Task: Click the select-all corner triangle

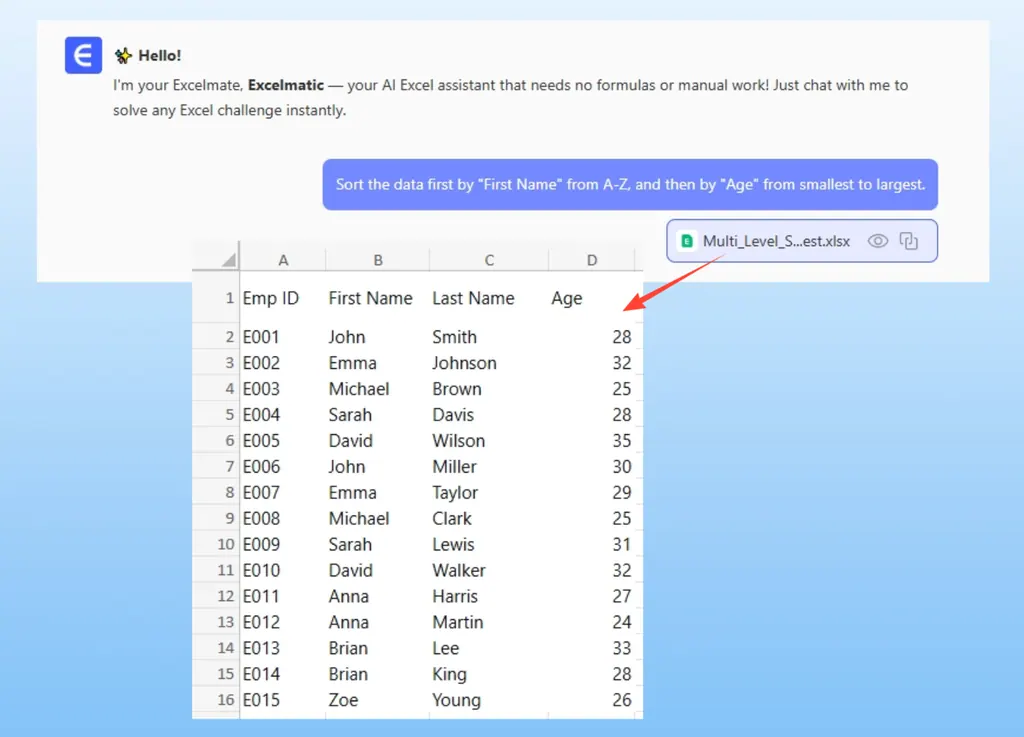Action: tap(229, 260)
